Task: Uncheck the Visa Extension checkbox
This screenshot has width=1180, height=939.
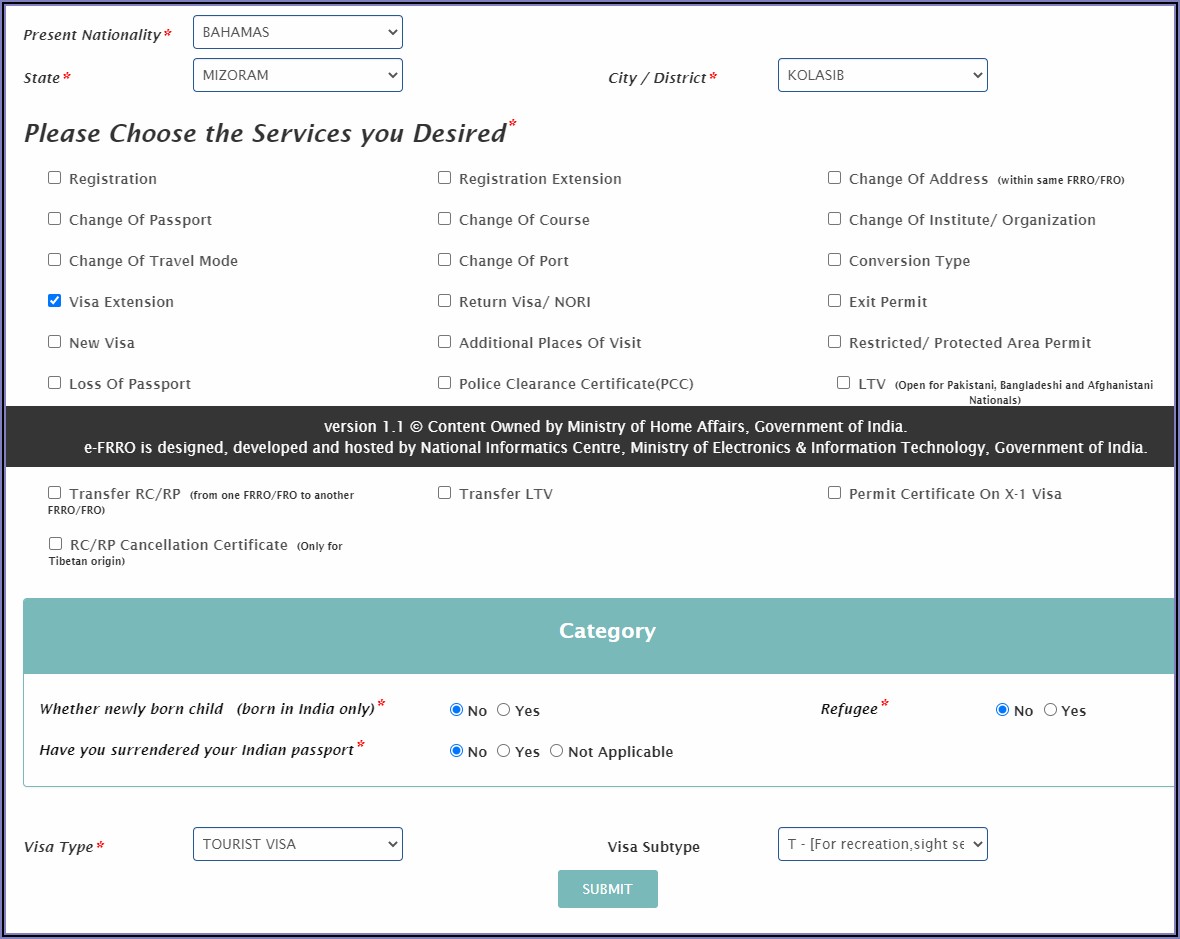Action: pyautogui.click(x=55, y=301)
